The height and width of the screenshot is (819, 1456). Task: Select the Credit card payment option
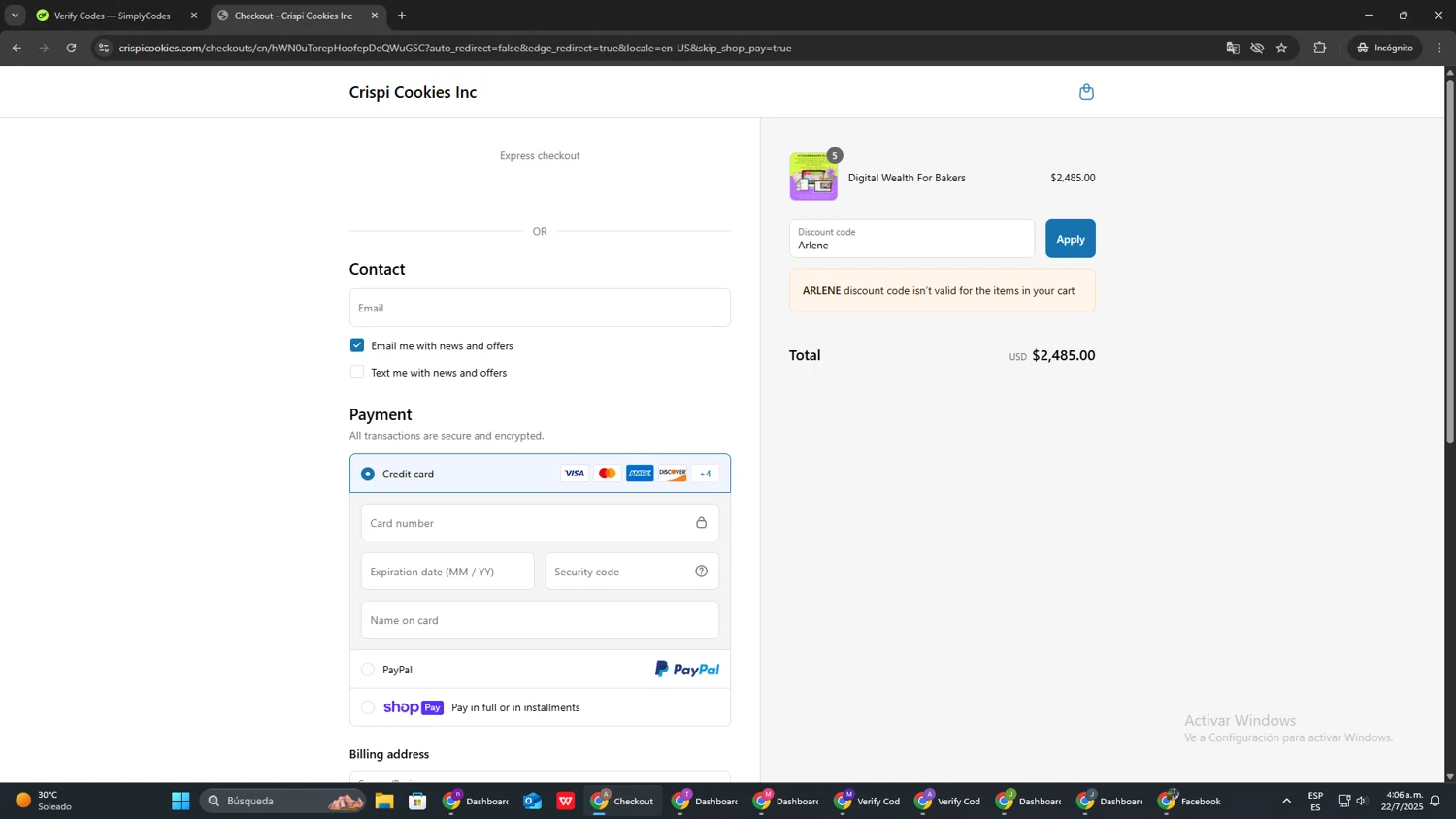[x=368, y=475]
